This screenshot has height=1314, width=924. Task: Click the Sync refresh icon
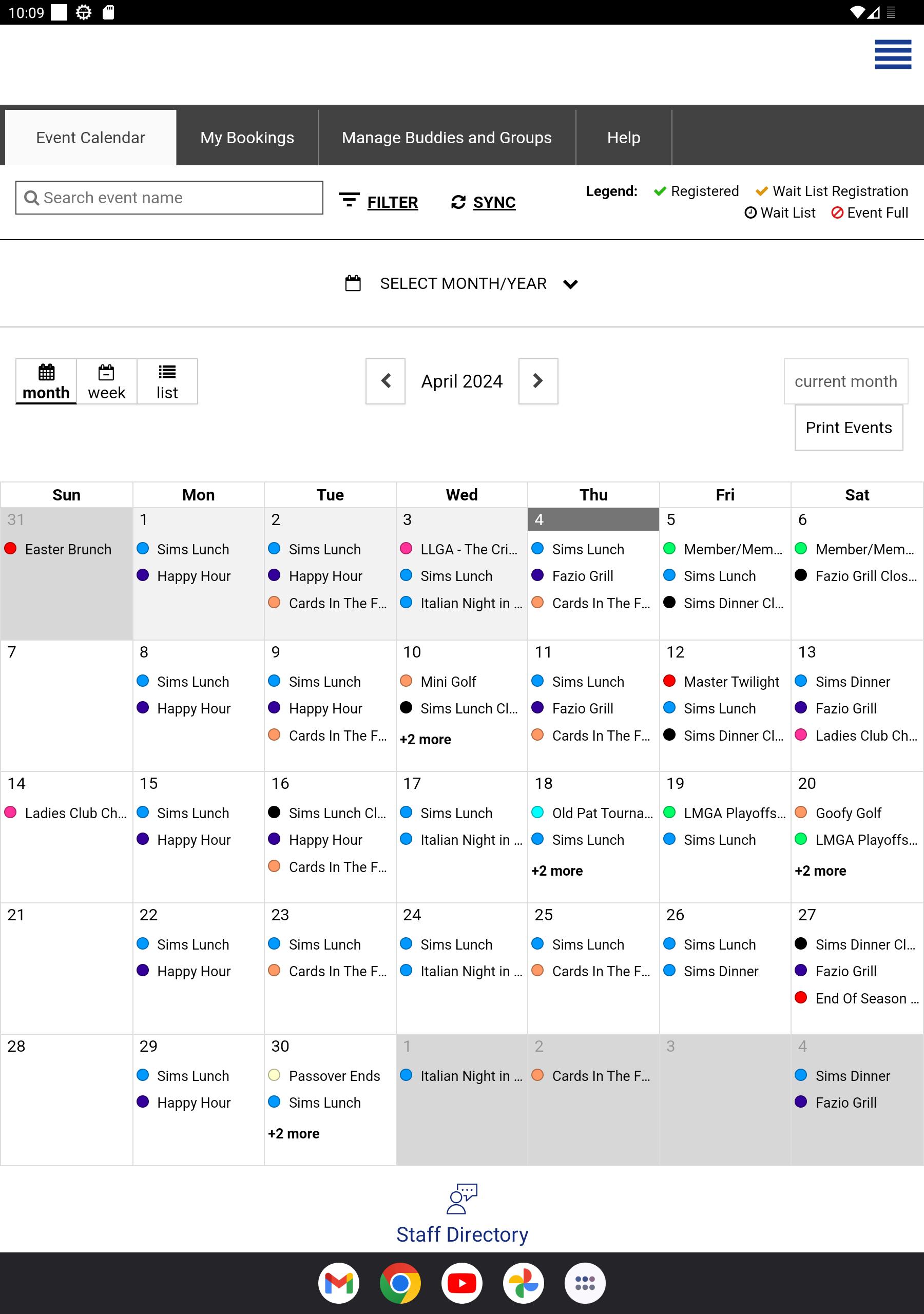tap(458, 202)
